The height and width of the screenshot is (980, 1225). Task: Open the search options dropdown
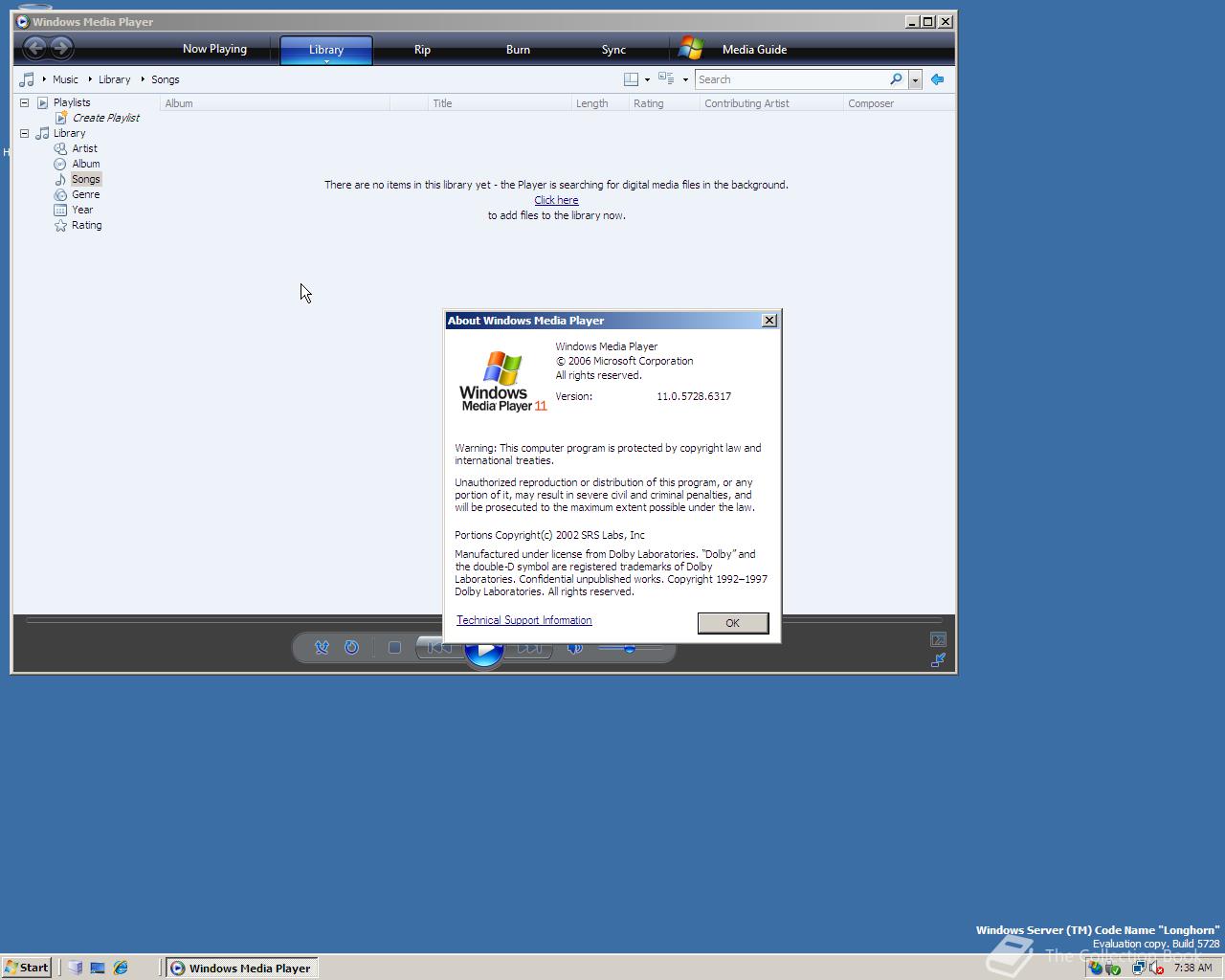point(915,79)
